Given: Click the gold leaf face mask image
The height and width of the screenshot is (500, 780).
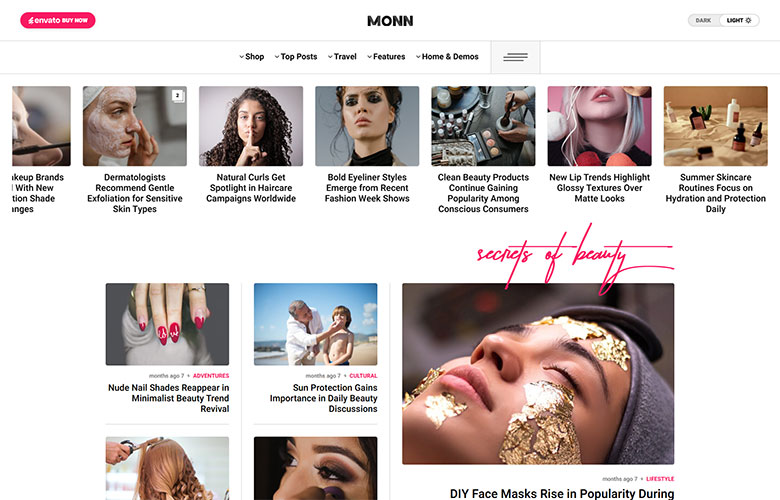Looking at the screenshot, I should click(x=538, y=374).
